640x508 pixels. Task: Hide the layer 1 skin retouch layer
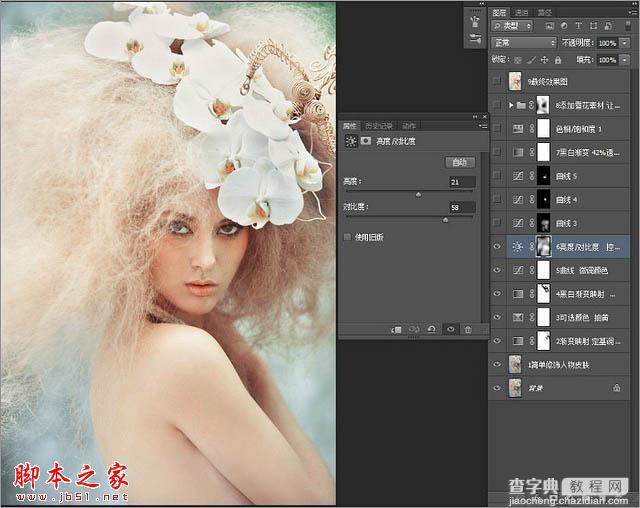pos(497,364)
